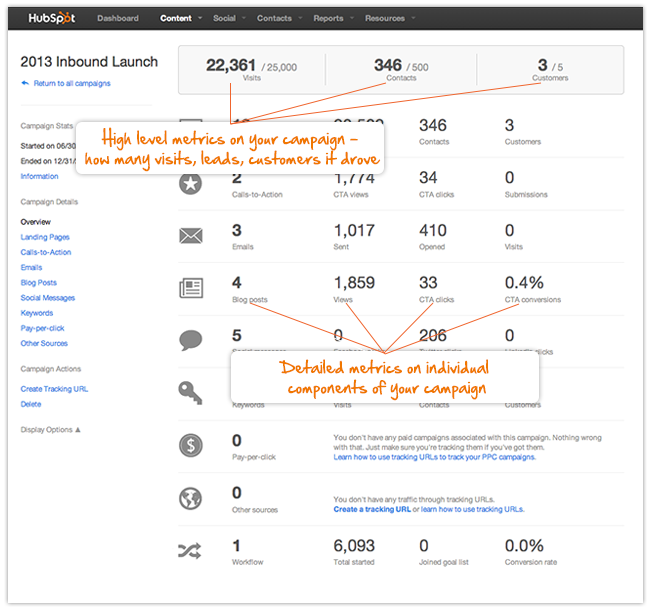Image resolution: width=650 pixels, height=610 pixels.
Task: Open Pay-per-click sidebar link
Action: [42, 328]
